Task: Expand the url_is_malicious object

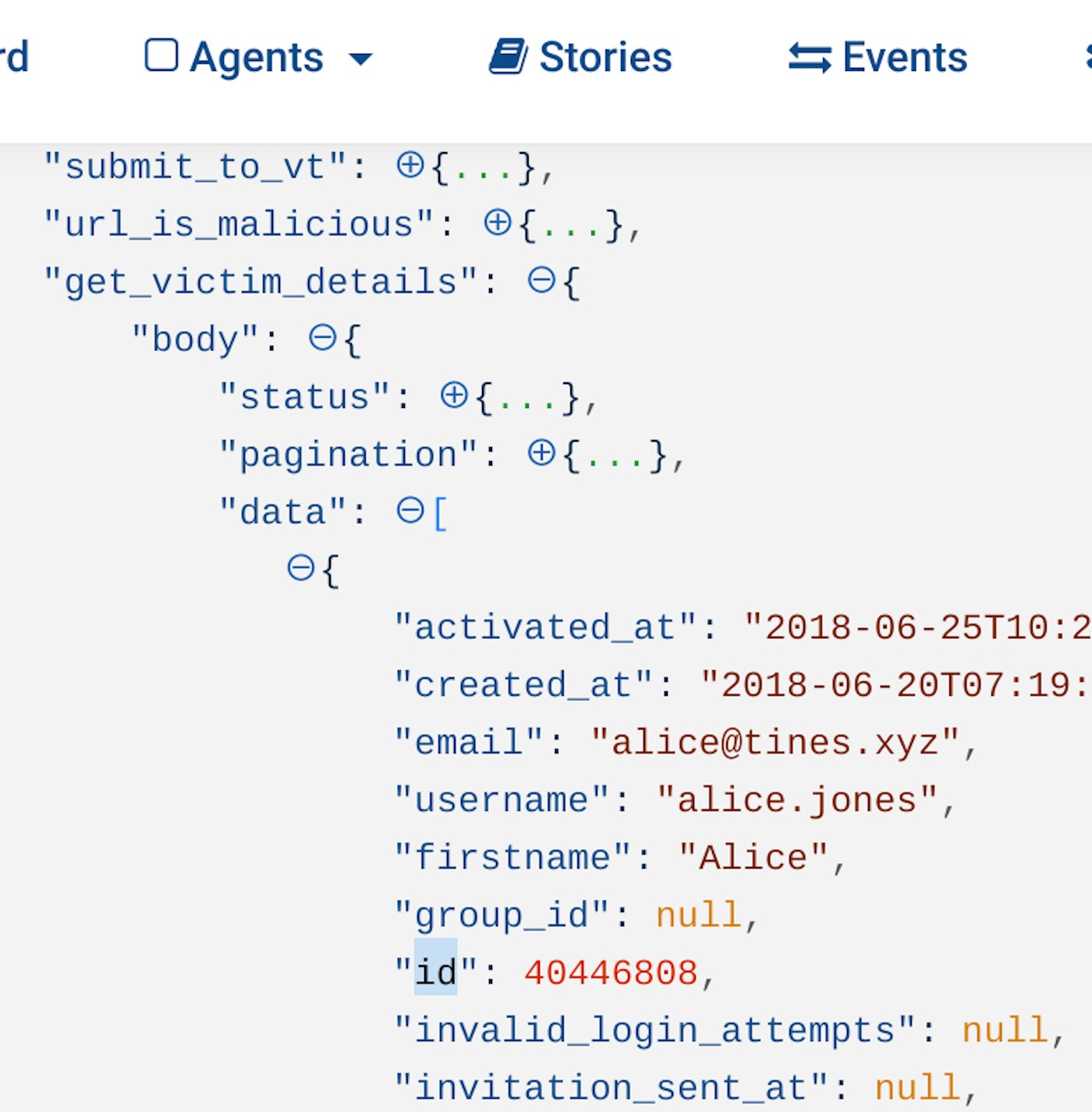Action: click(498, 223)
